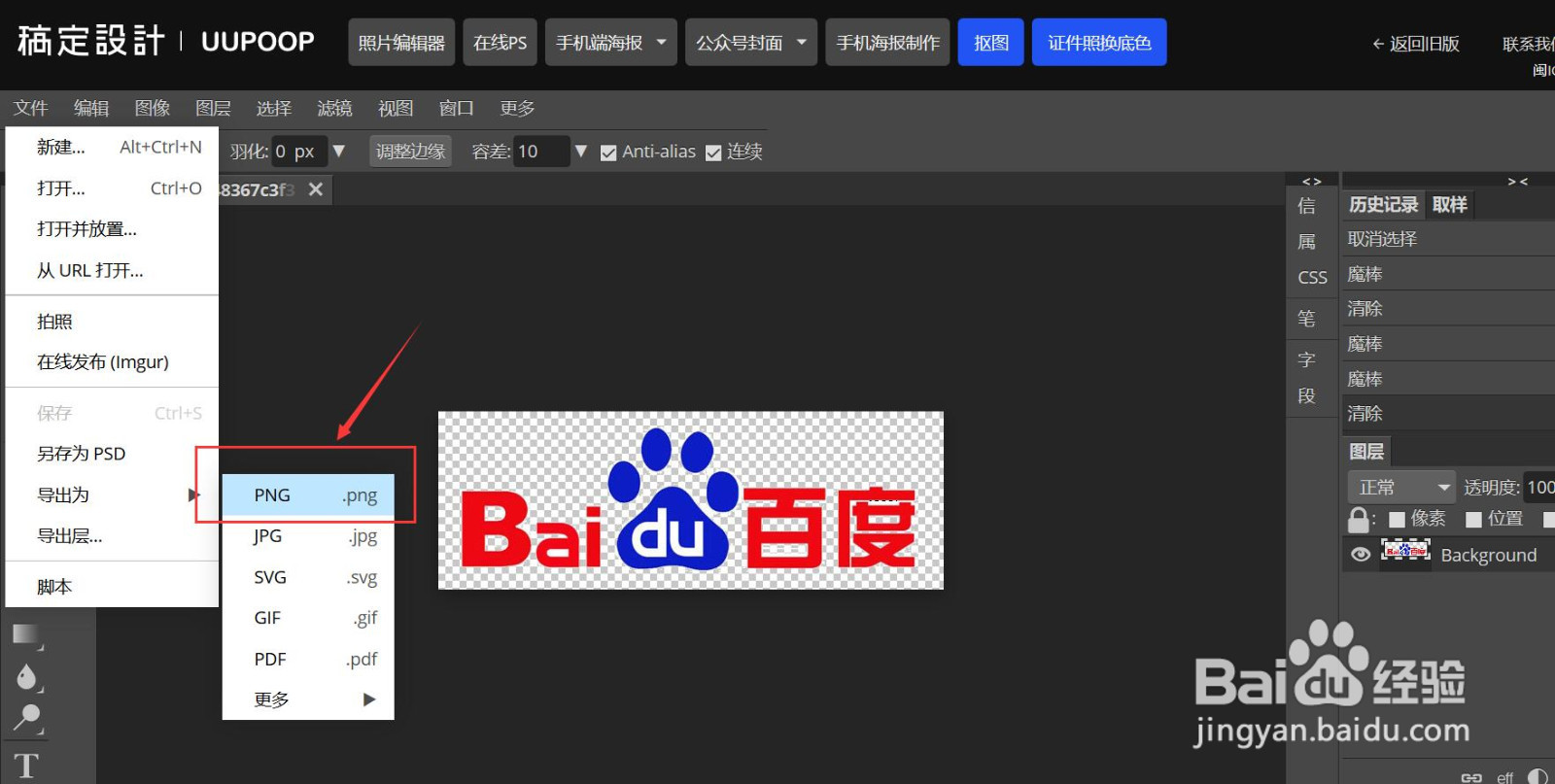This screenshot has height=784, width=1555.
Task: Click the 证件照换底色 button
Action: point(1099,43)
